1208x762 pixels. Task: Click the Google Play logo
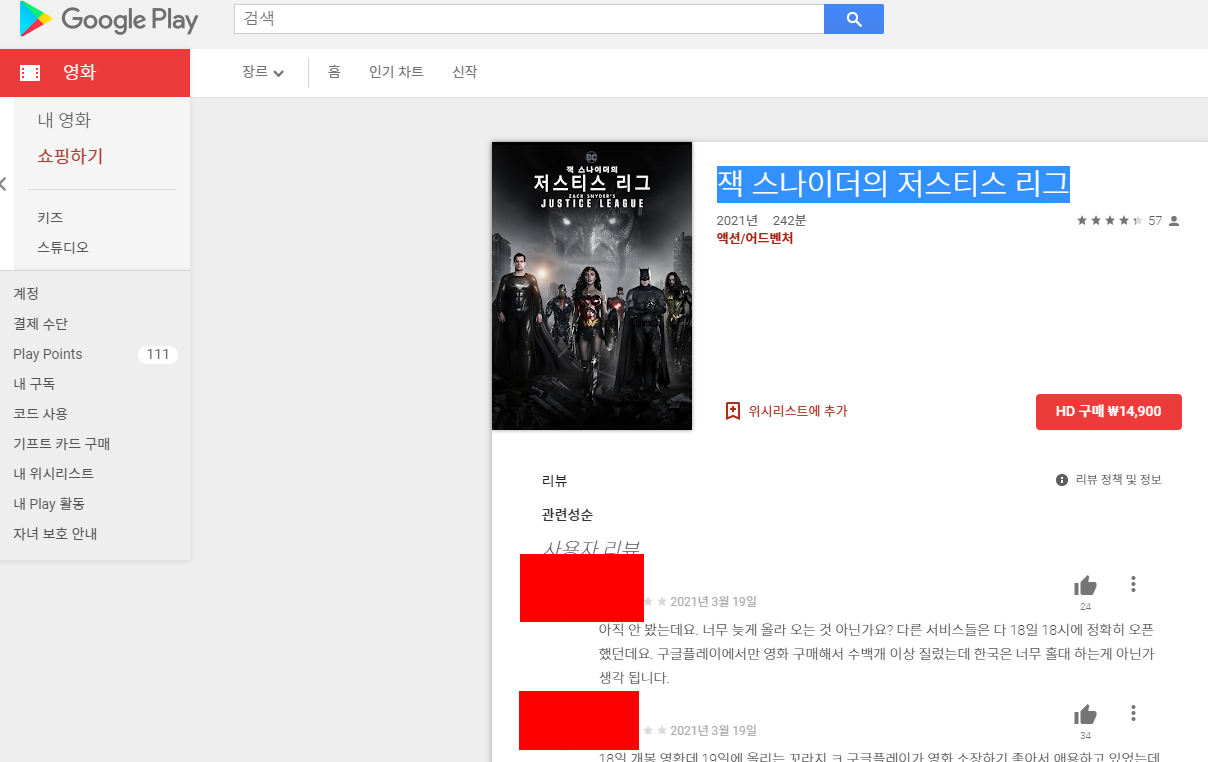click(x=109, y=19)
